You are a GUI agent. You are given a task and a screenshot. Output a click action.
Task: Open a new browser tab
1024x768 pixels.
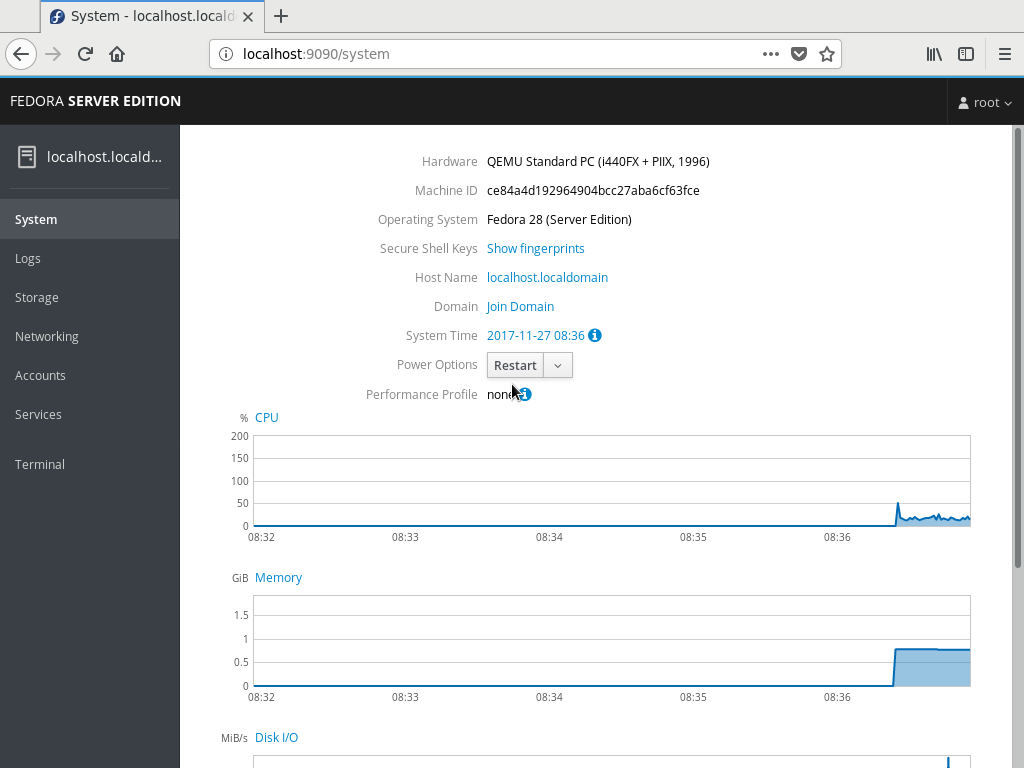[x=281, y=16]
